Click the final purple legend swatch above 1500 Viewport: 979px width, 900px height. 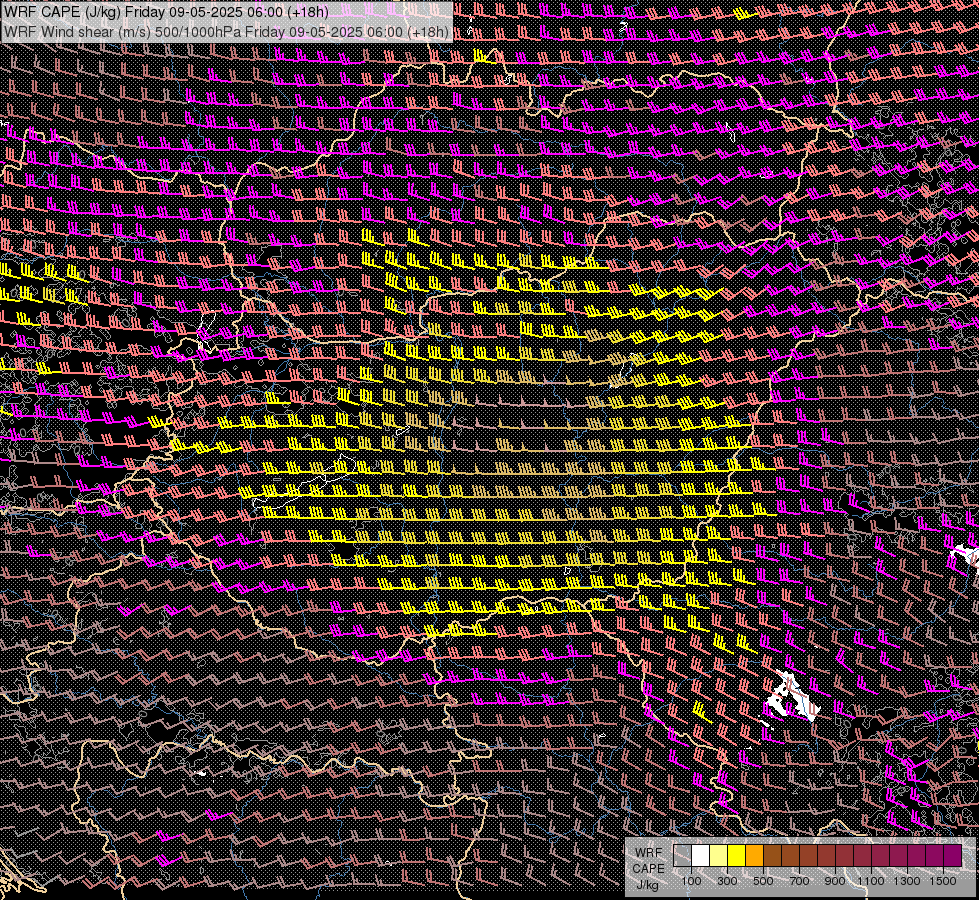pos(953,856)
